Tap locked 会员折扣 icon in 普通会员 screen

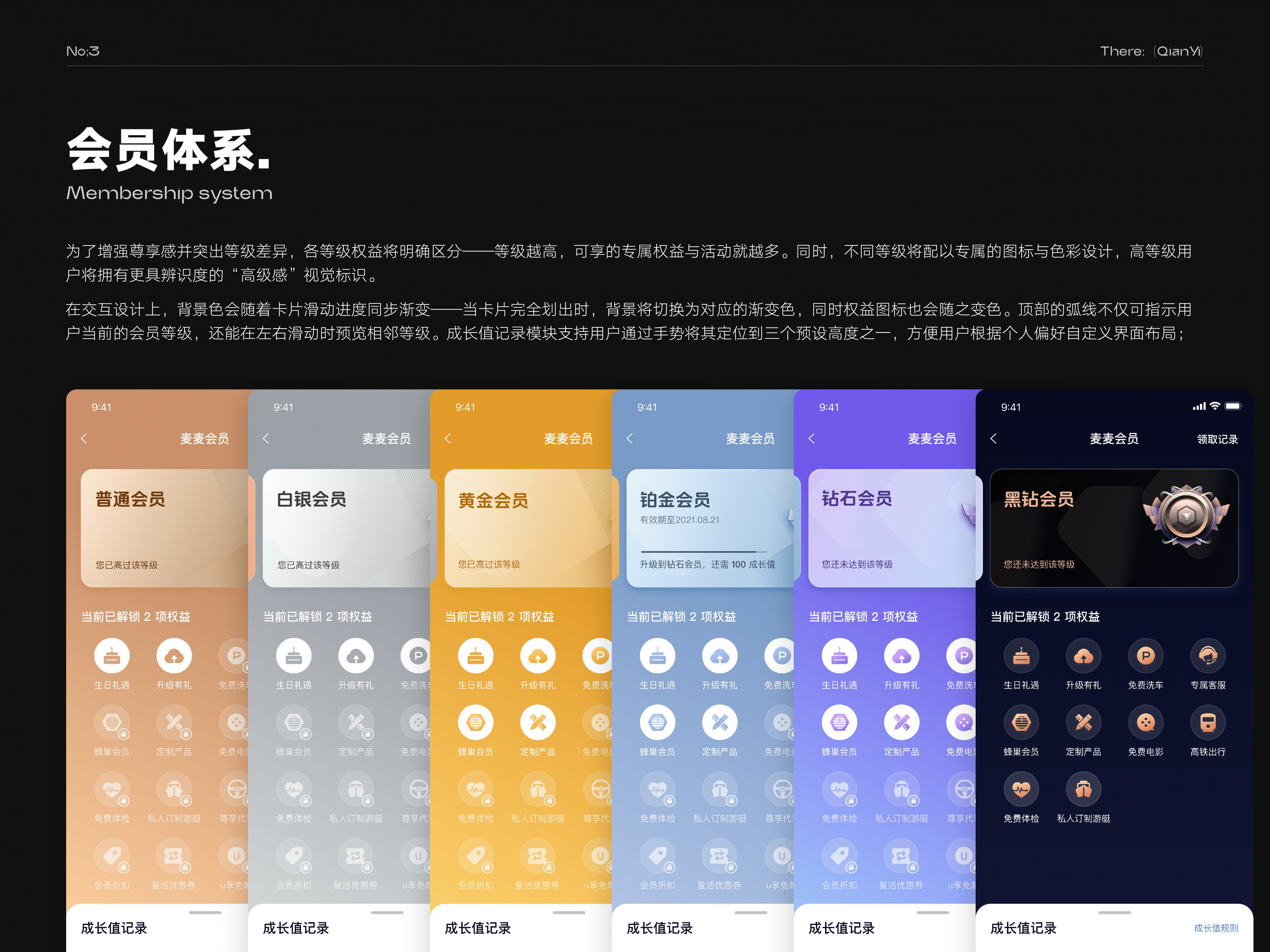112,855
